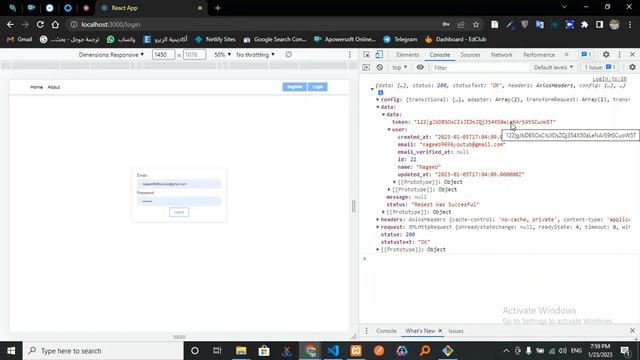The width and height of the screenshot is (640, 360).
Task: Open File Explorer from the taskbar
Action: coord(241,351)
